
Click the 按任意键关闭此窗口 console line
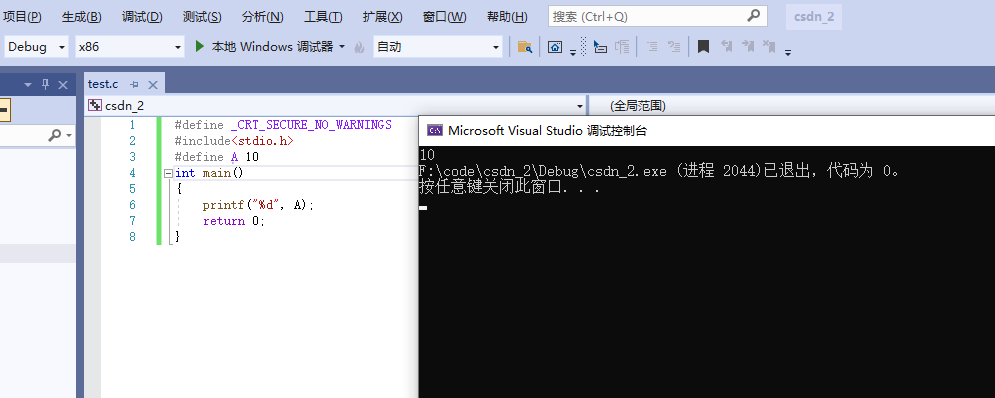coord(510,187)
